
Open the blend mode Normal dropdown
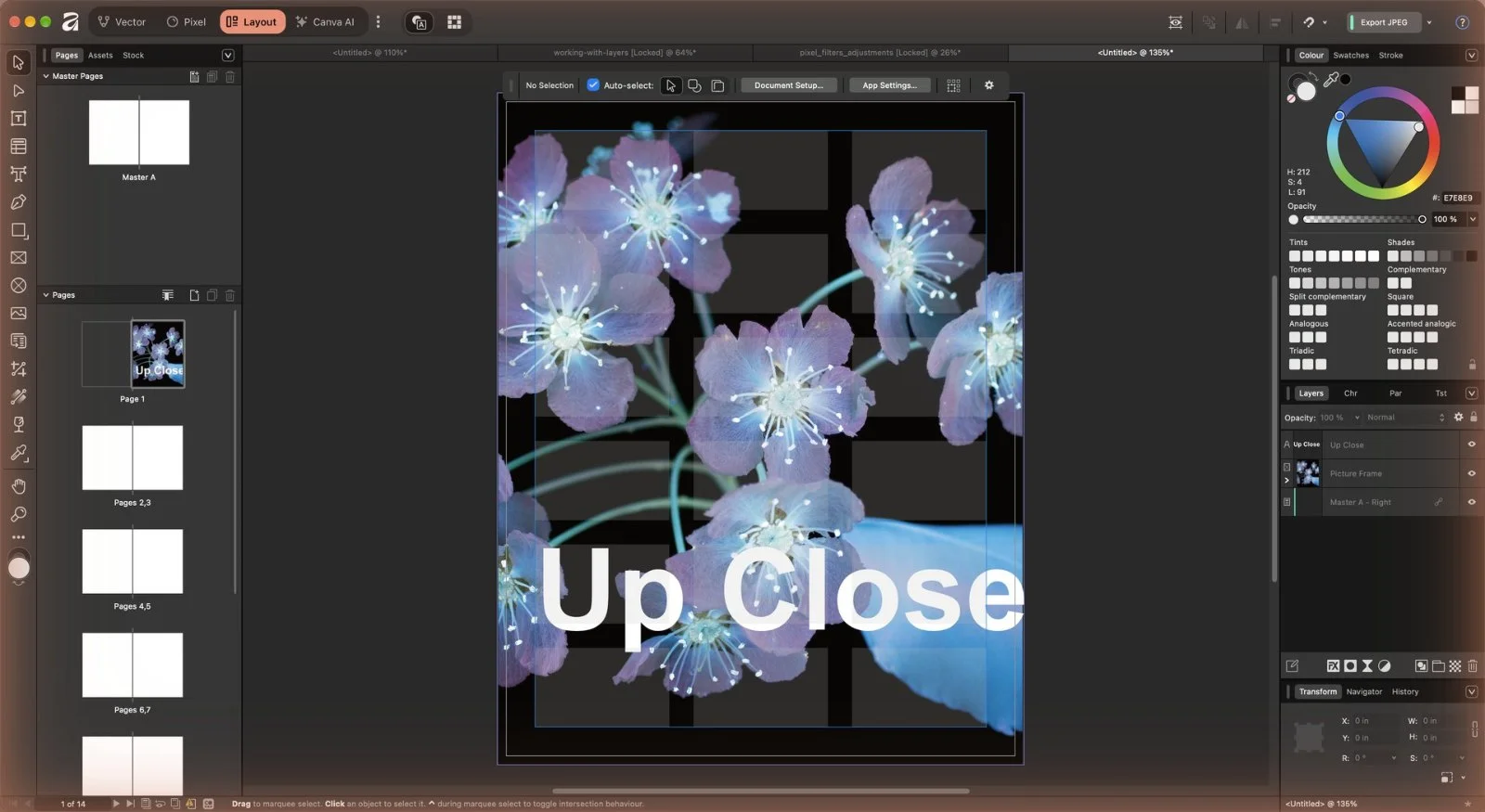tap(1405, 418)
